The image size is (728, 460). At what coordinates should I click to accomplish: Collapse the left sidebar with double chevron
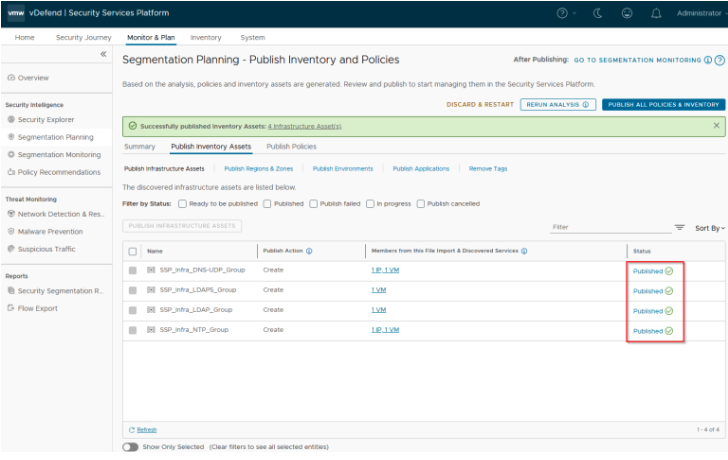coord(104,54)
